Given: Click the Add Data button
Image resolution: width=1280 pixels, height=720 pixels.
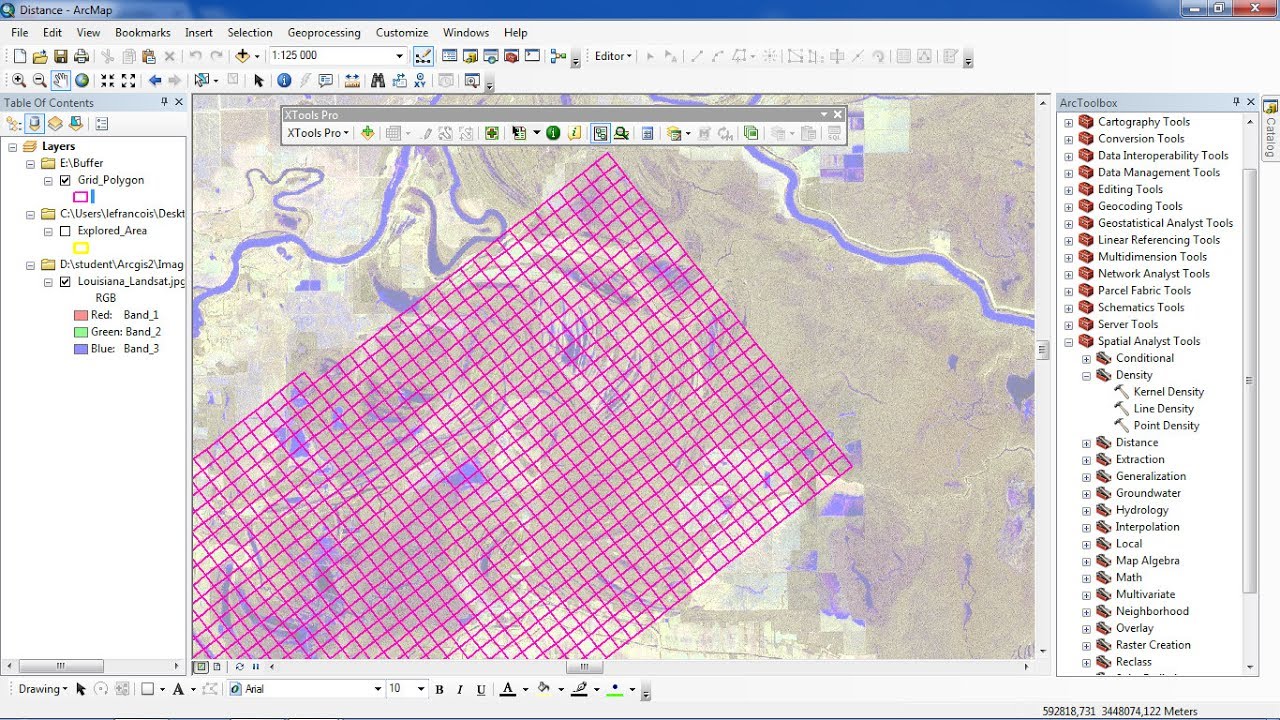Looking at the screenshot, I should click(x=242, y=56).
